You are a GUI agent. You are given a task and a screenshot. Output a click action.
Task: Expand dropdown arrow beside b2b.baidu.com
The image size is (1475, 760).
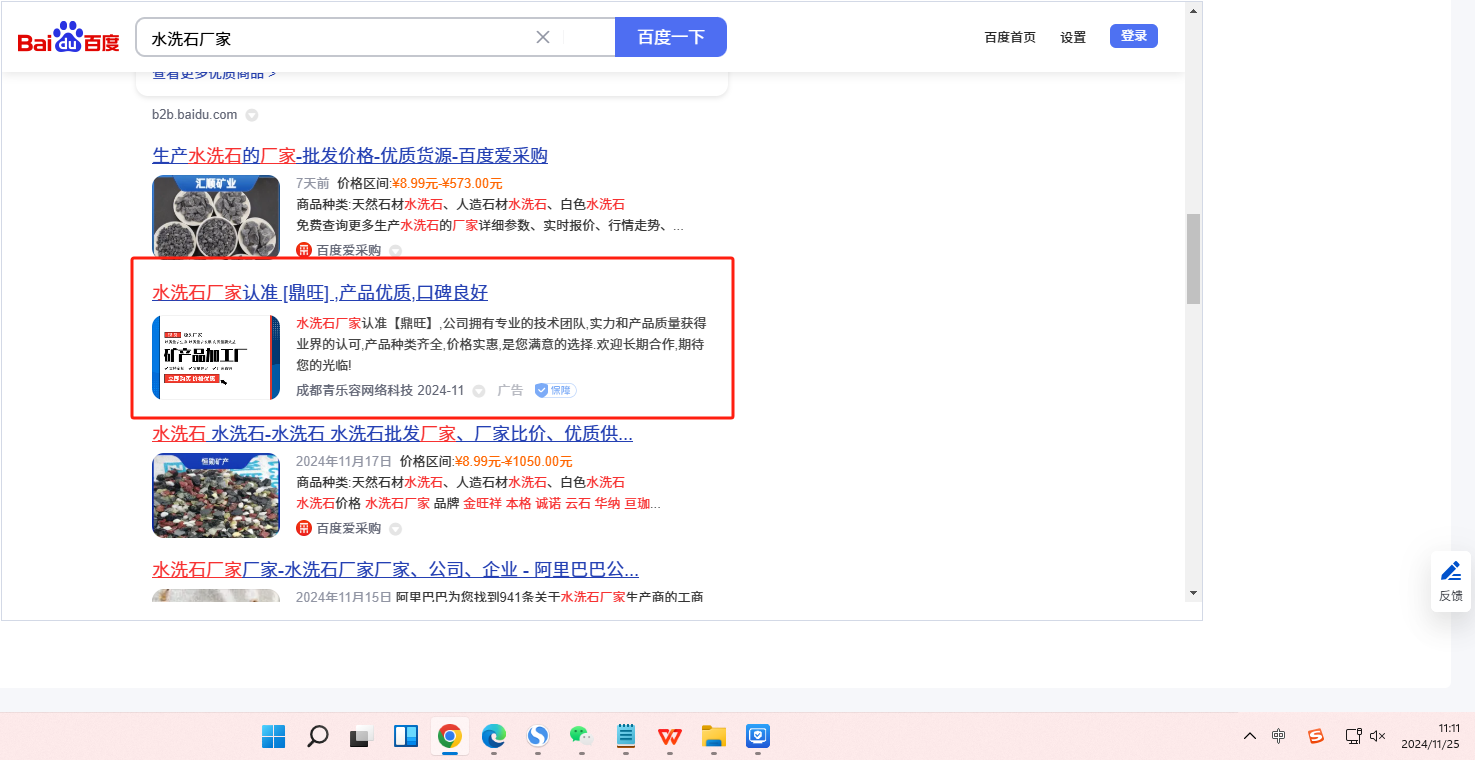click(252, 115)
